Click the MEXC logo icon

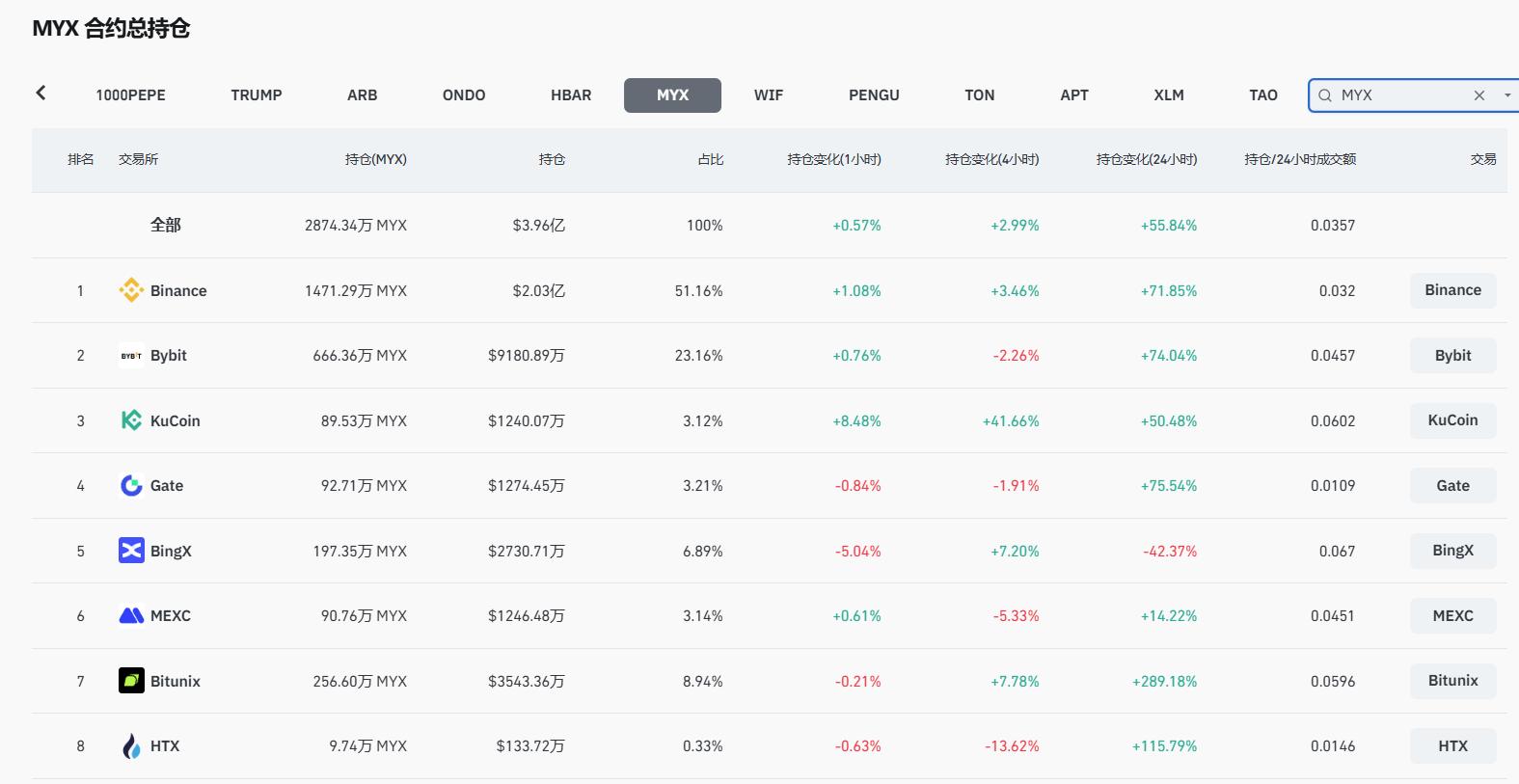[131, 616]
